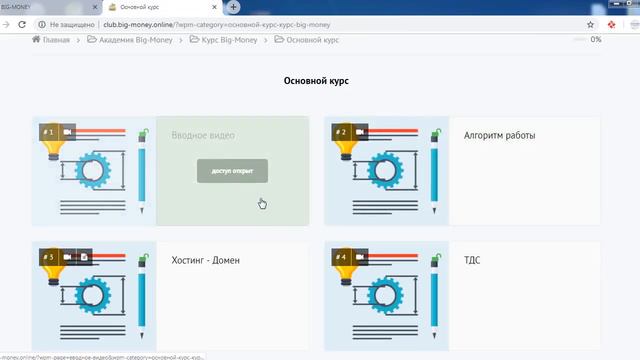Click folder icon before 'Курс Big-Money'
Screen dimensions: 640x360
194,39
